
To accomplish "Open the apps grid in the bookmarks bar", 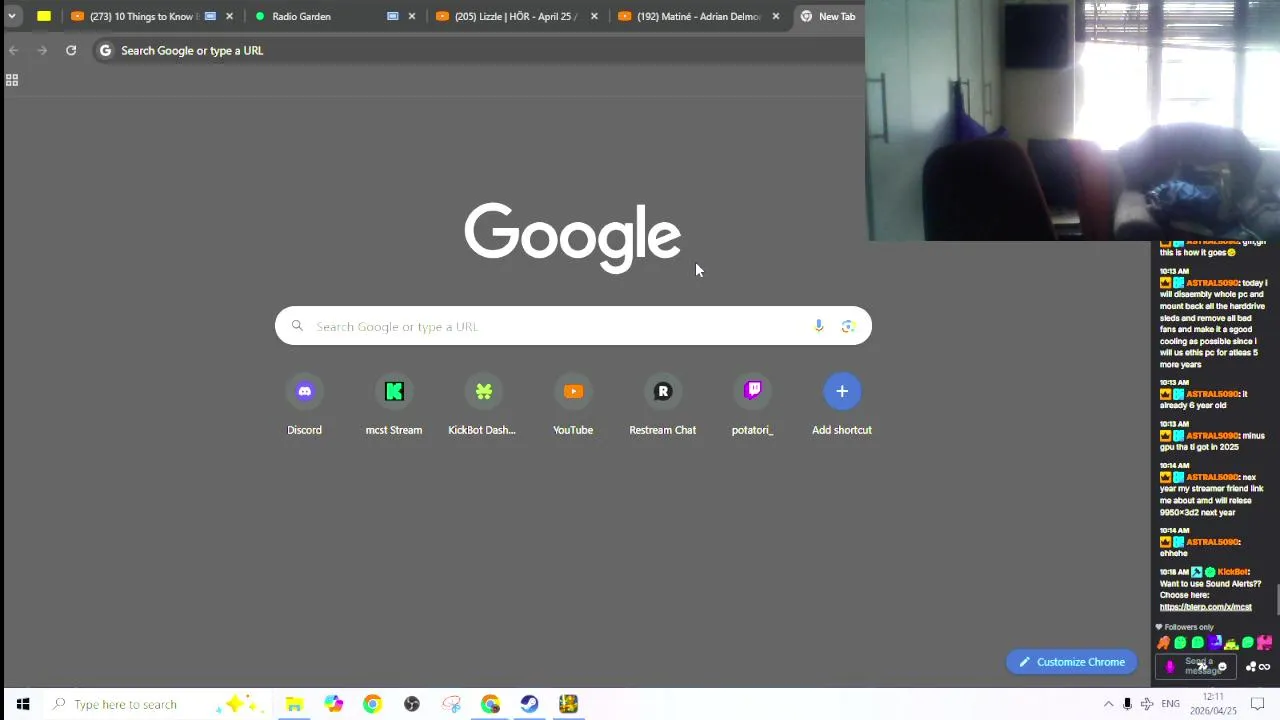I will click(x=12, y=80).
